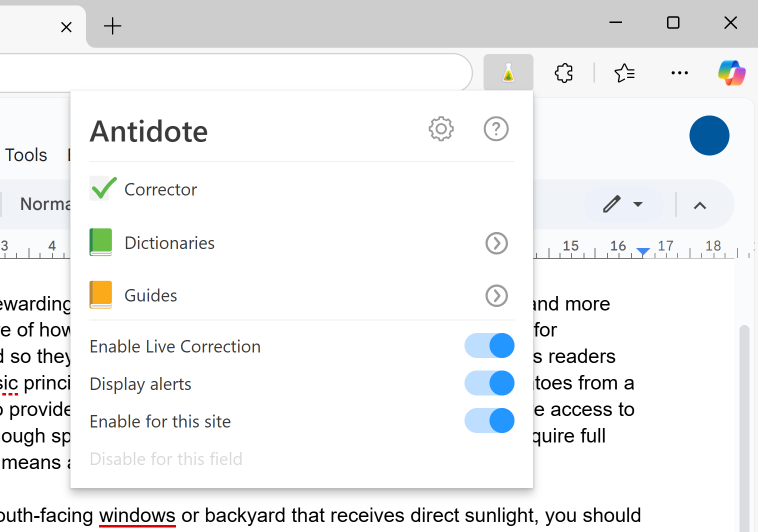Collapse the toolbar with the up chevron

click(700, 205)
